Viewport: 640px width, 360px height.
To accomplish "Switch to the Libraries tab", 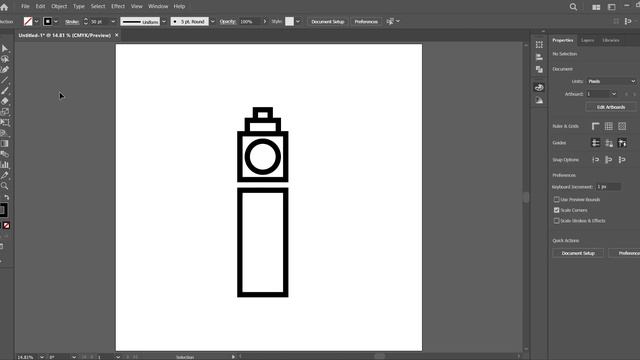I will tap(611, 40).
